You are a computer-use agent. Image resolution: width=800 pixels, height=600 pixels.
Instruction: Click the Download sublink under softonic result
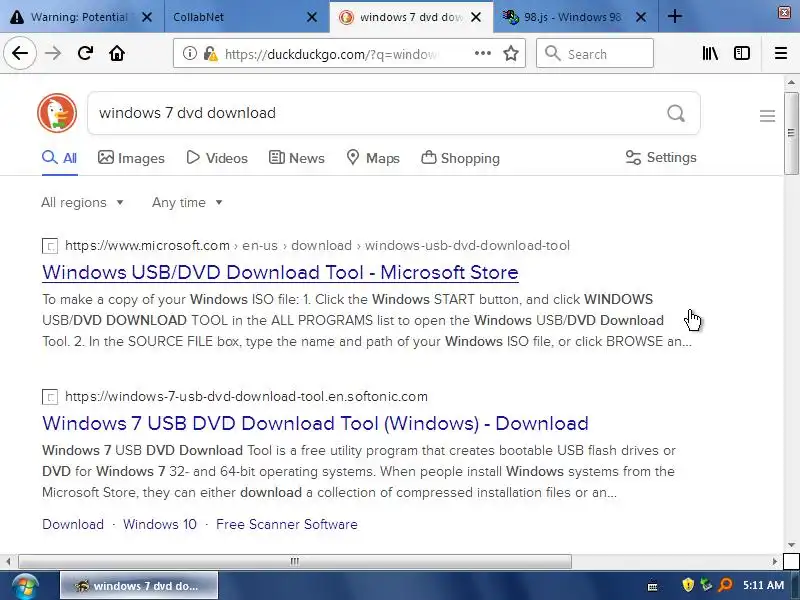coord(73,524)
